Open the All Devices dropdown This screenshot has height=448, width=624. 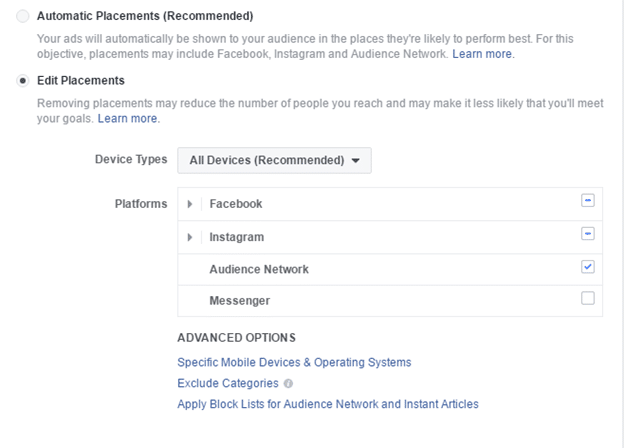pos(274,160)
